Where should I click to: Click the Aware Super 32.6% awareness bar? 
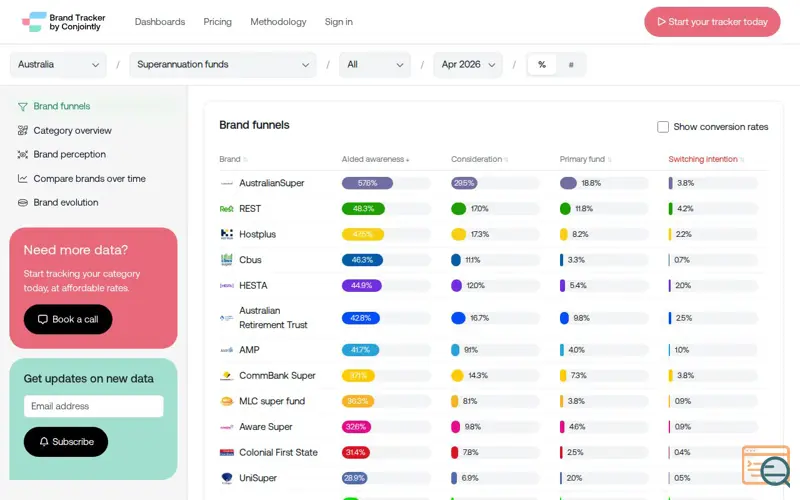[356, 427]
